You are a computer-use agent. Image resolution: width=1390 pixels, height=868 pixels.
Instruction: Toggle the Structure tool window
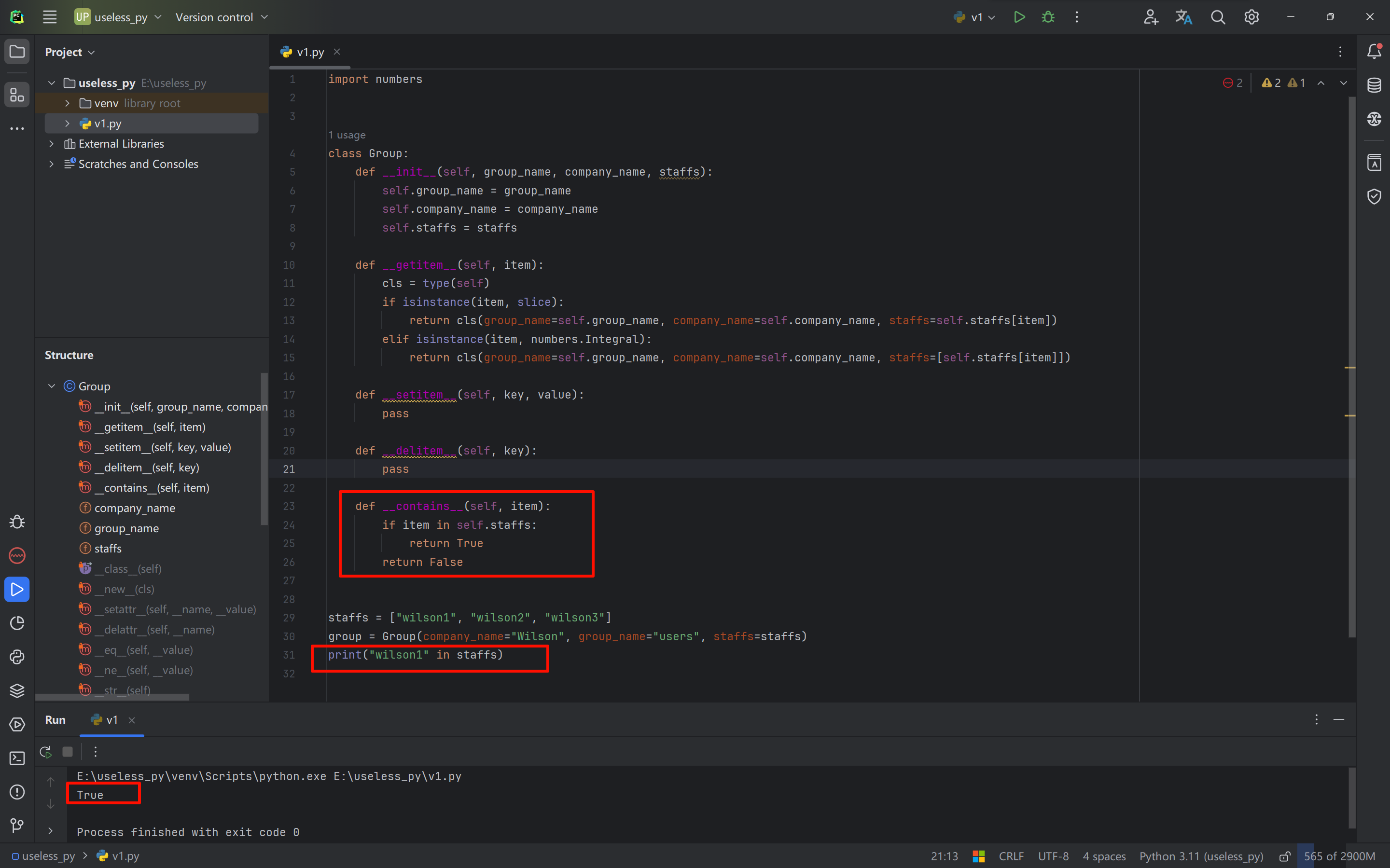point(17,95)
